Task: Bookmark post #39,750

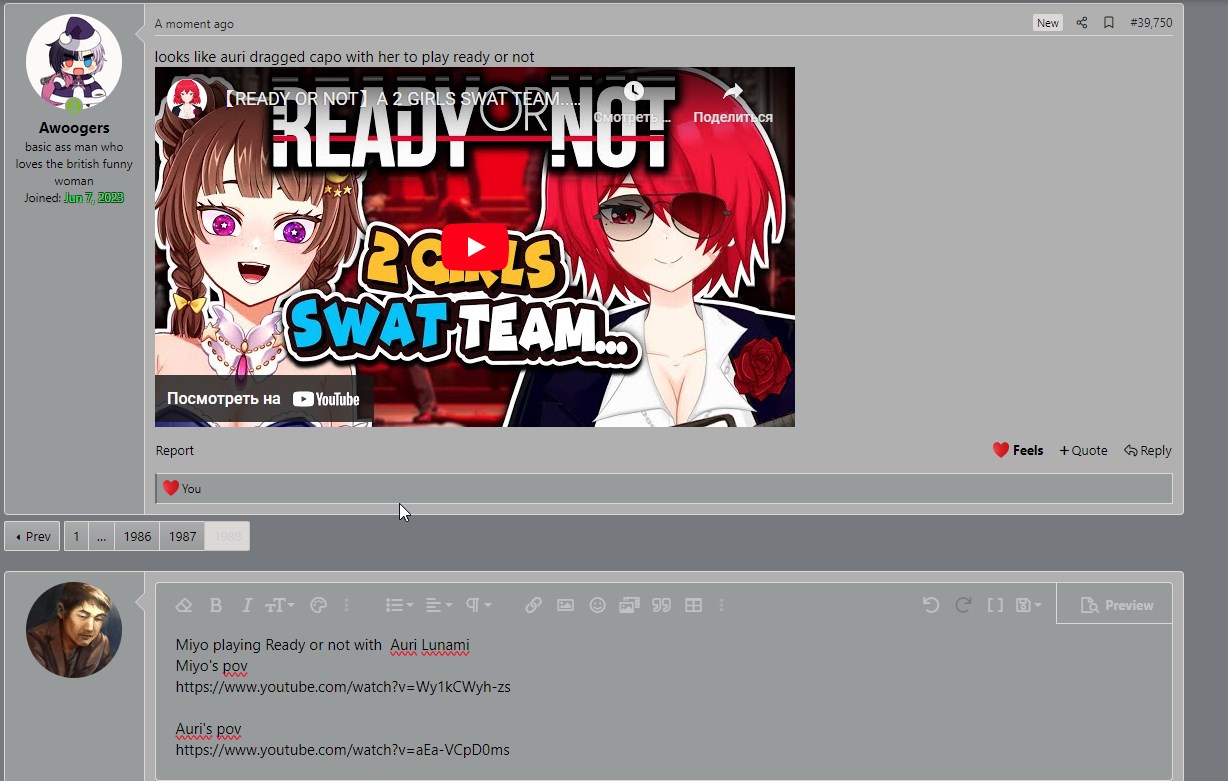Action: (1109, 23)
